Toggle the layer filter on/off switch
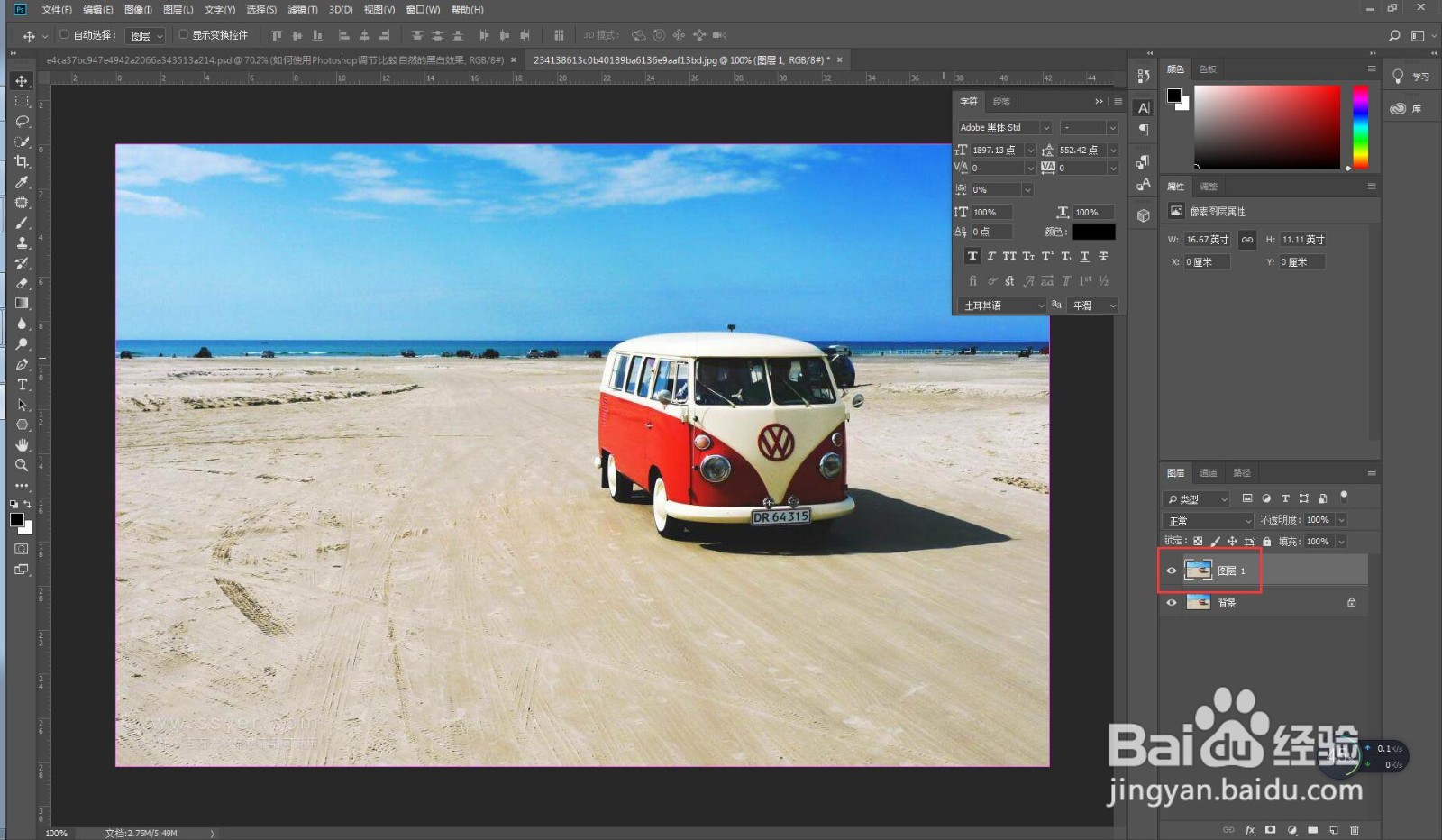This screenshot has height=840, width=1442. click(x=1344, y=497)
